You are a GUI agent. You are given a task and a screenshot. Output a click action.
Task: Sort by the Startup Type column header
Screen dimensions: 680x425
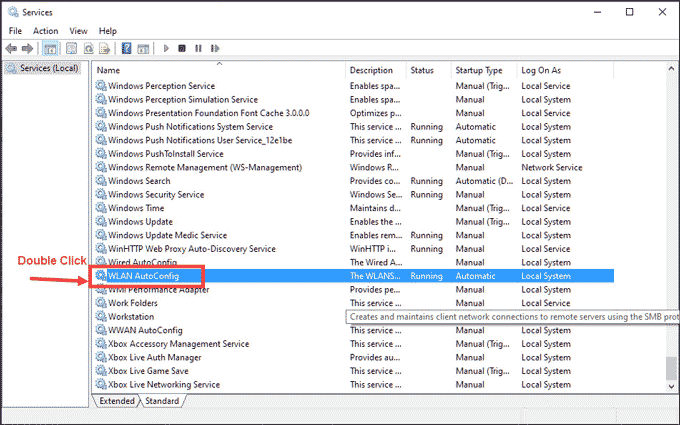(484, 70)
